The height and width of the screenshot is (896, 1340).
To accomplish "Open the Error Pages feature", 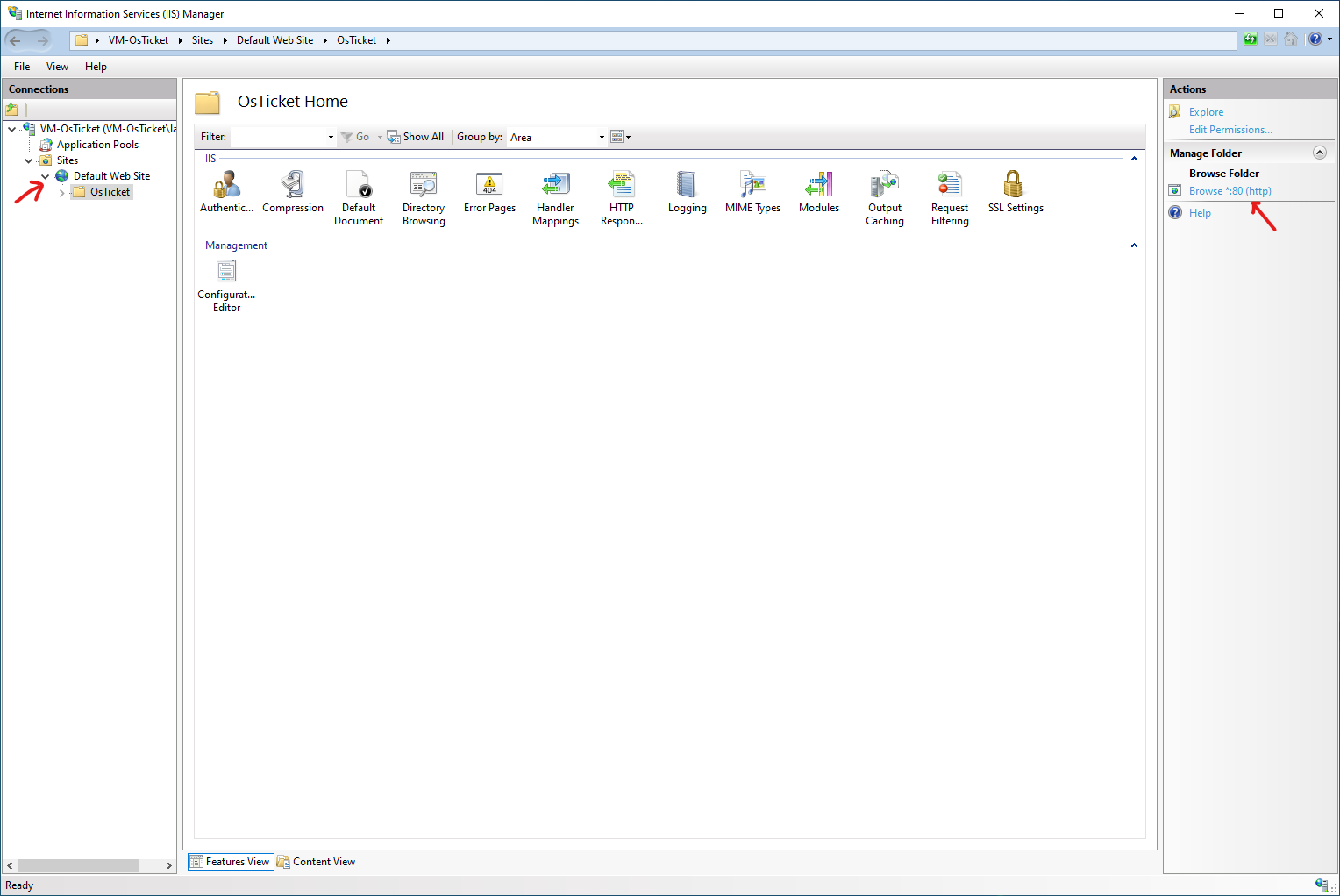I will tap(489, 192).
